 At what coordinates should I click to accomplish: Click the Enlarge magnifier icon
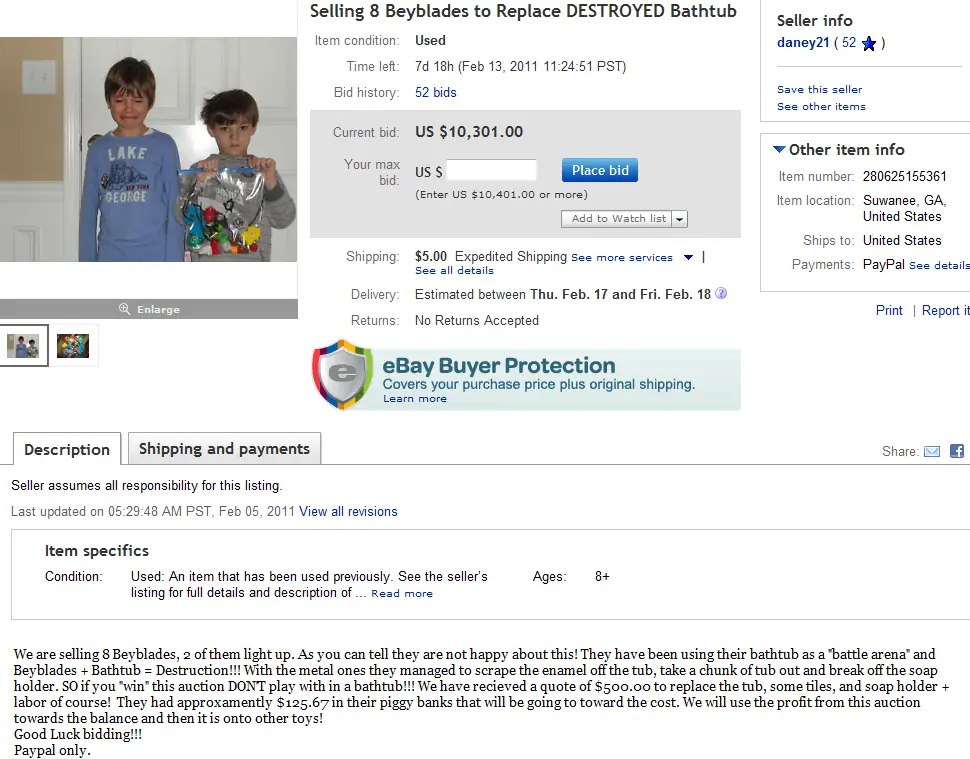(x=124, y=309)
